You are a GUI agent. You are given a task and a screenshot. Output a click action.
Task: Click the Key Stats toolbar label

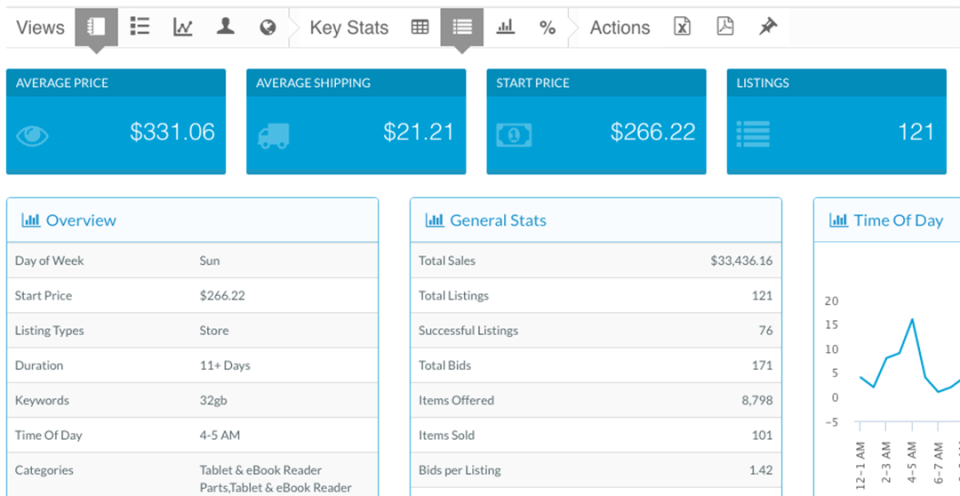point(349,28)
